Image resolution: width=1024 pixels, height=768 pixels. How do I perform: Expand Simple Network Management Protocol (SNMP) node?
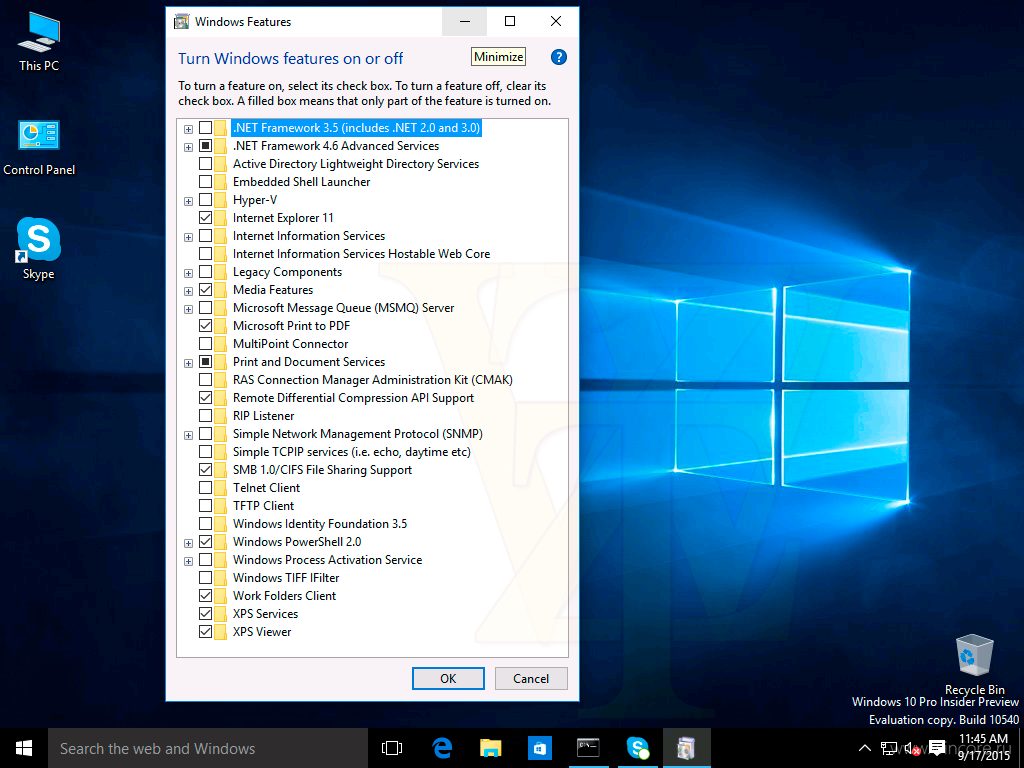pyautogui.click(x=188, y=435)
